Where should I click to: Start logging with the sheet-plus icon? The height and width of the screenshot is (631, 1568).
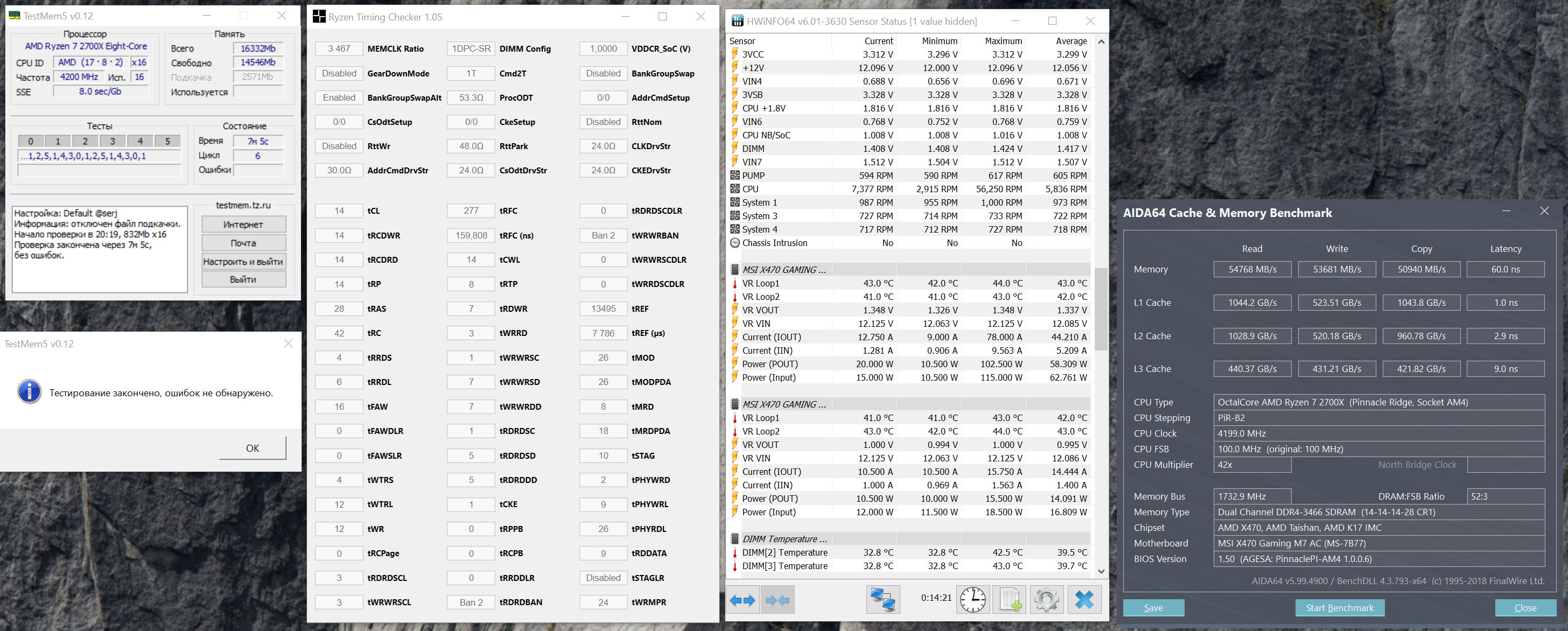click(1009, 600)
